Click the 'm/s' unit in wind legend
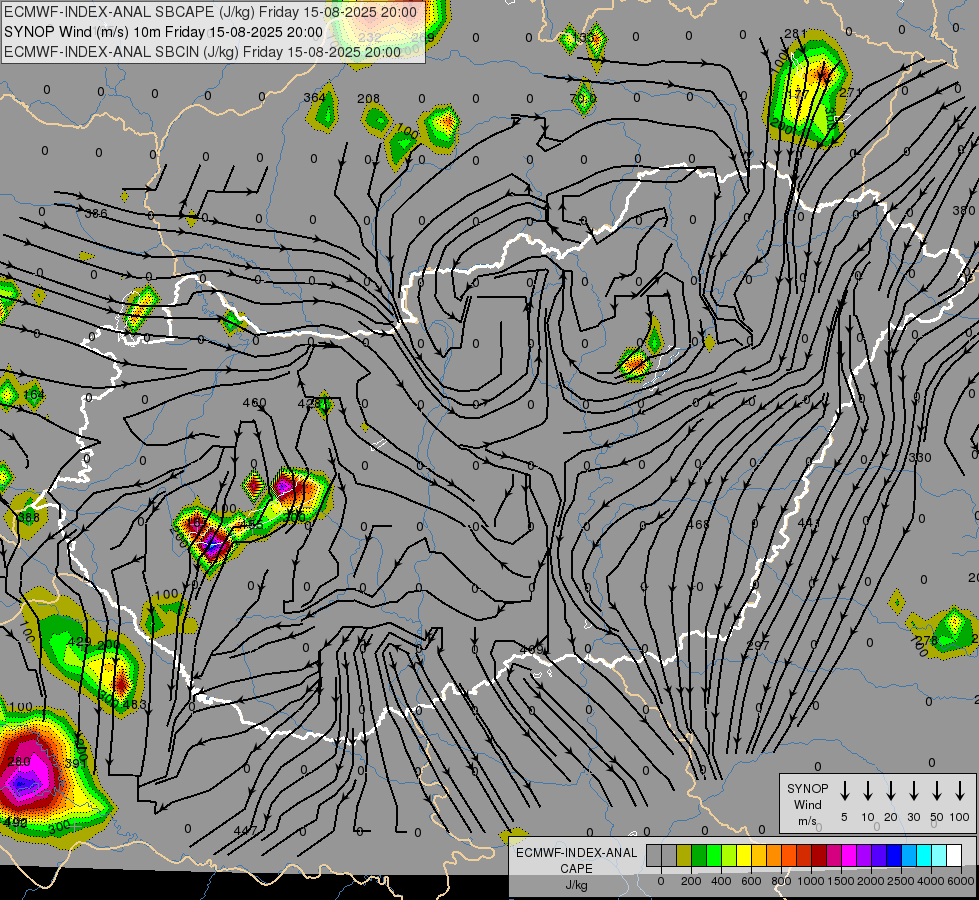 tap(807, 821)
